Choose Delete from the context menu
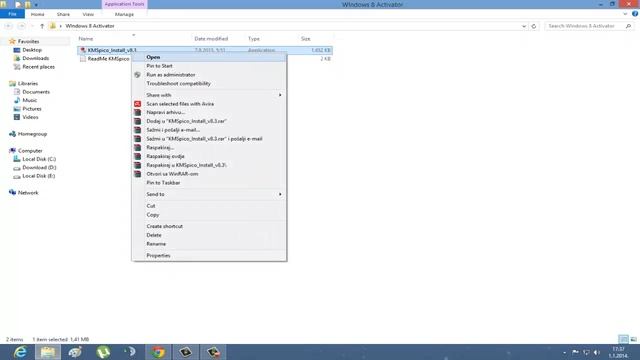This screenshot has height=360, width=640. pos(209,235)
